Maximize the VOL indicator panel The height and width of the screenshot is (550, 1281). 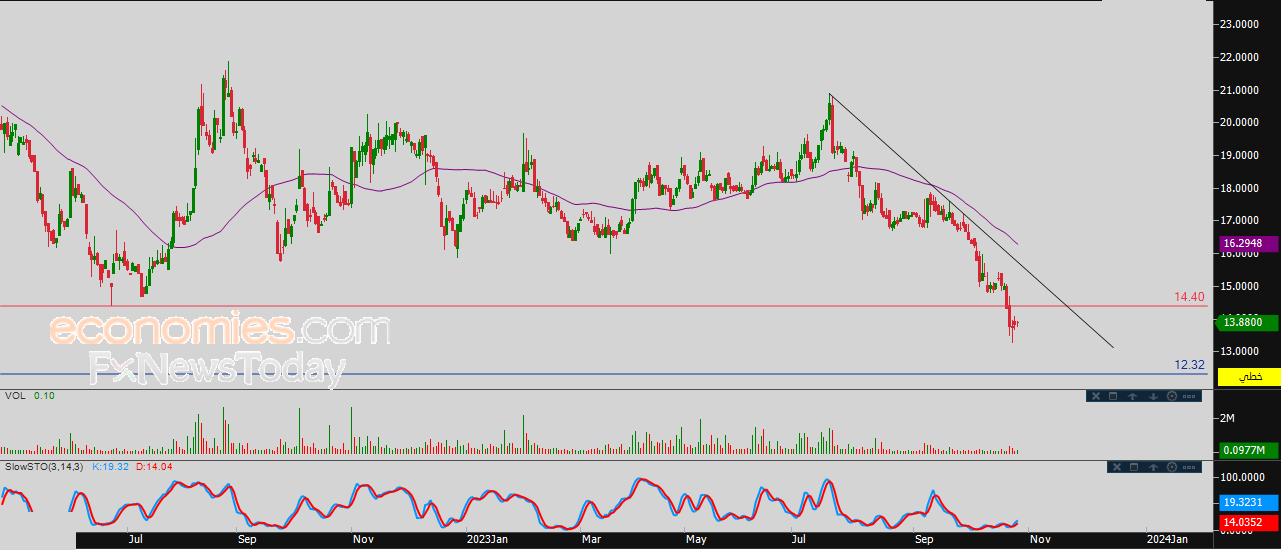point(1113,396)
